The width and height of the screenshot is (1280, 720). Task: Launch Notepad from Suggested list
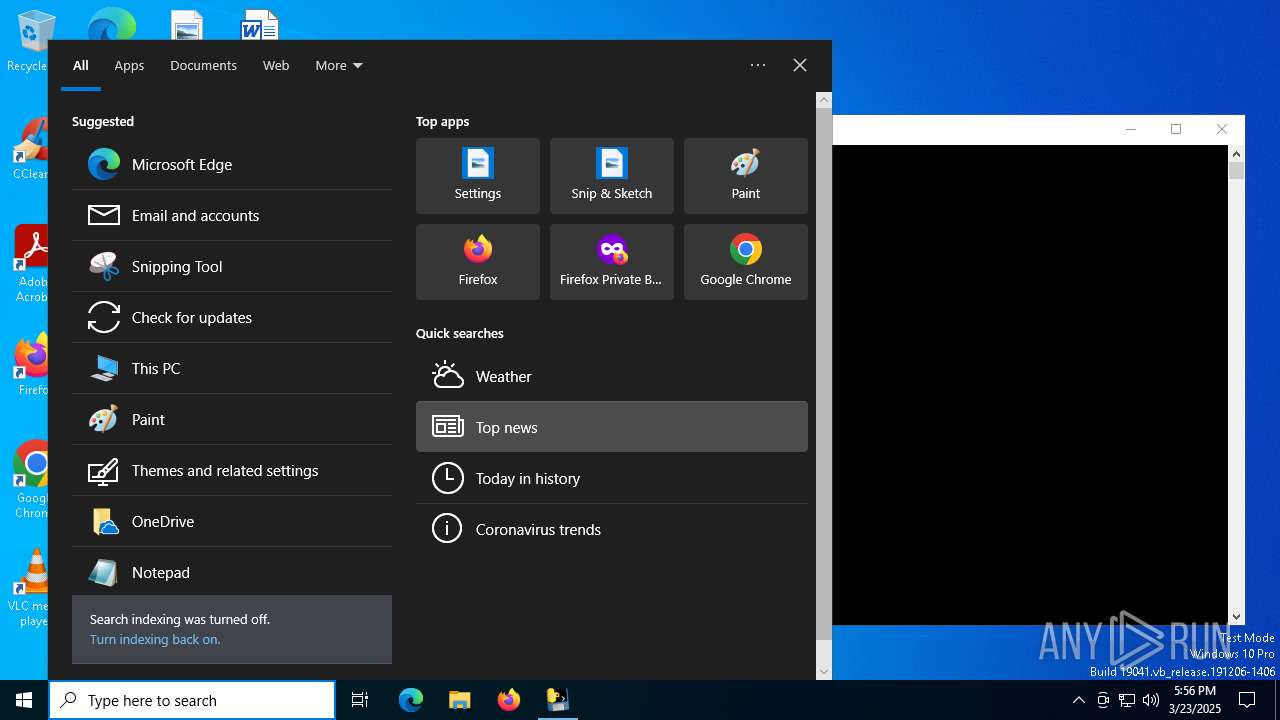point(232,572)
